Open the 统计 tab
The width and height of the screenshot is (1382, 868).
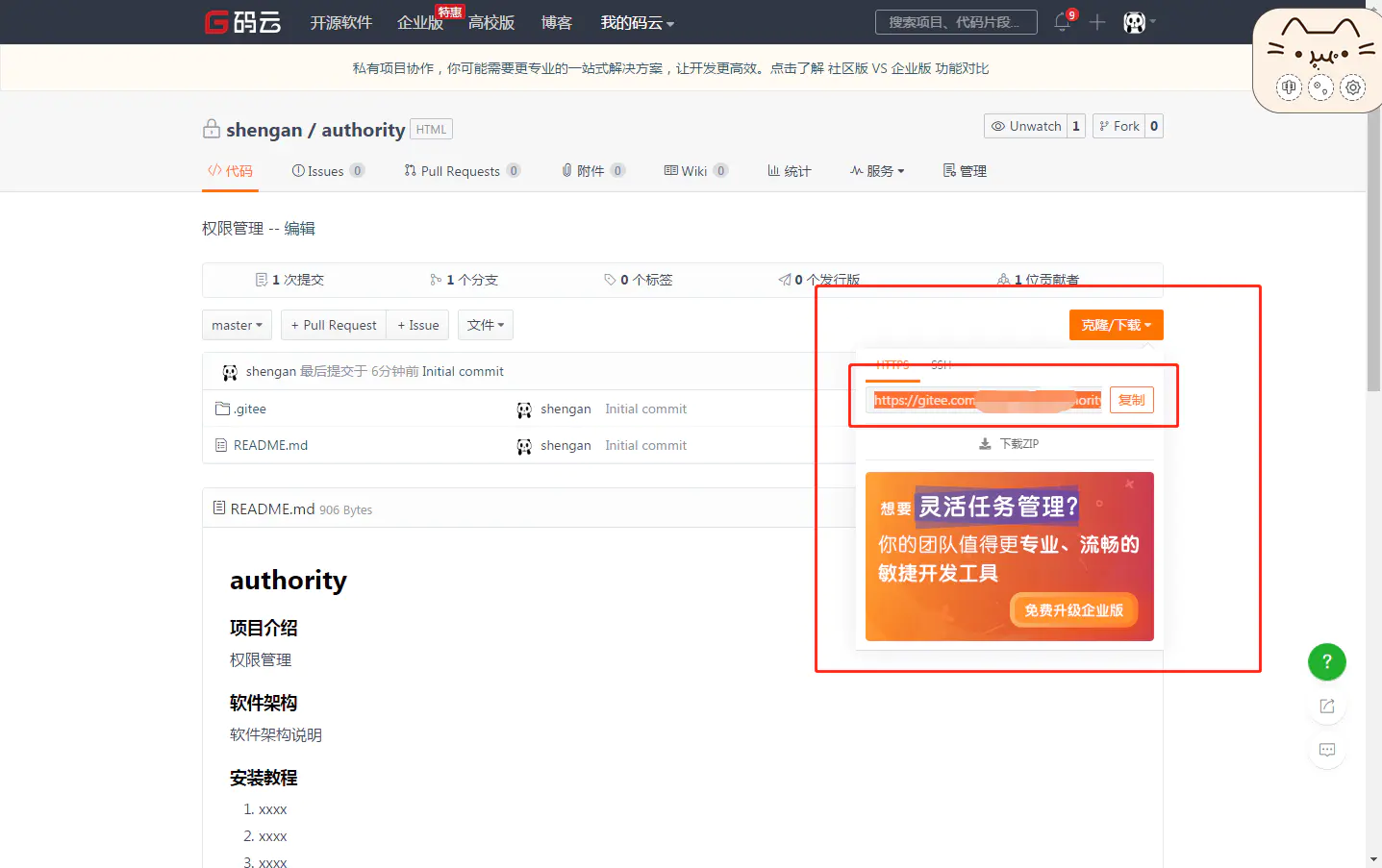click(x=790, y=170)
